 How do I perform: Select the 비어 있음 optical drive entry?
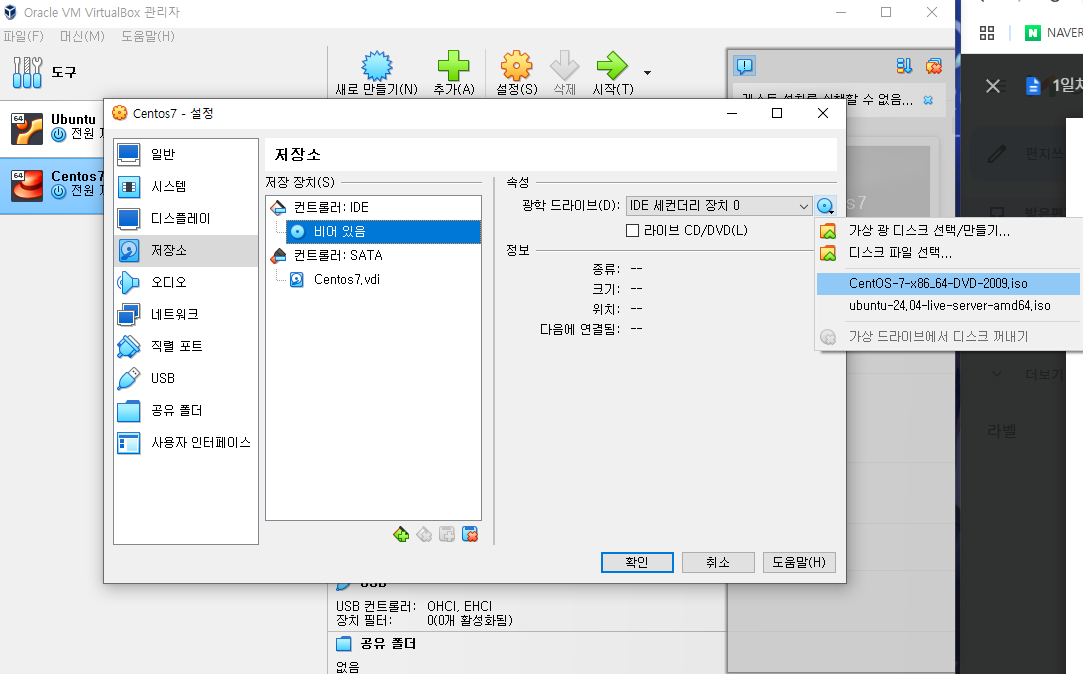(383, 231)
